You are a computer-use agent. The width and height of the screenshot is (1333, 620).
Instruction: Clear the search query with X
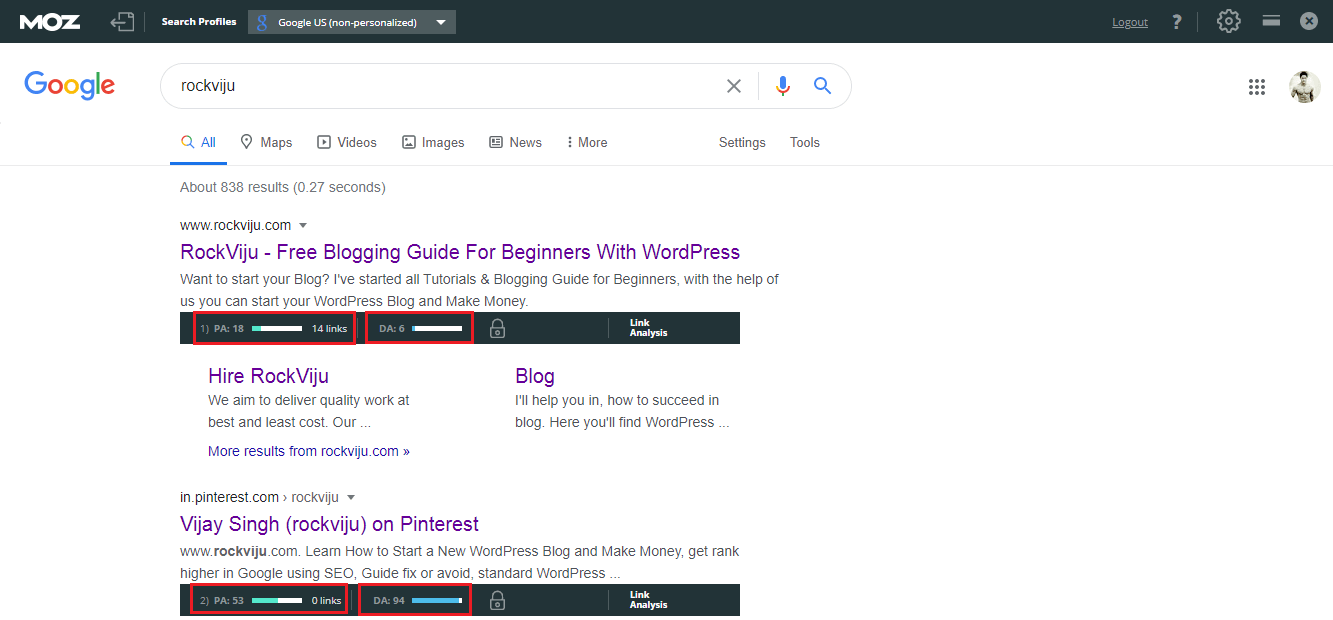pyautogui.click(x=734, y=86)
